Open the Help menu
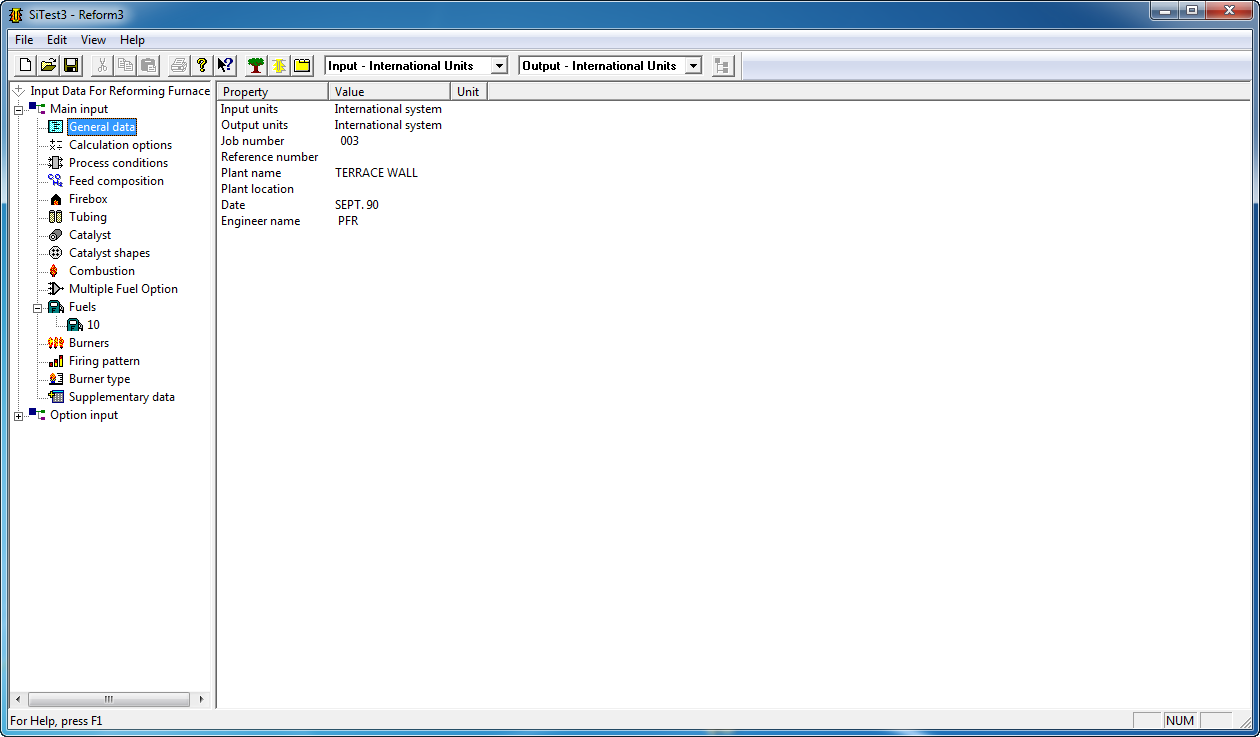Image resolution: width=1260 pixels, height=737 pixels. click(132, 40)
